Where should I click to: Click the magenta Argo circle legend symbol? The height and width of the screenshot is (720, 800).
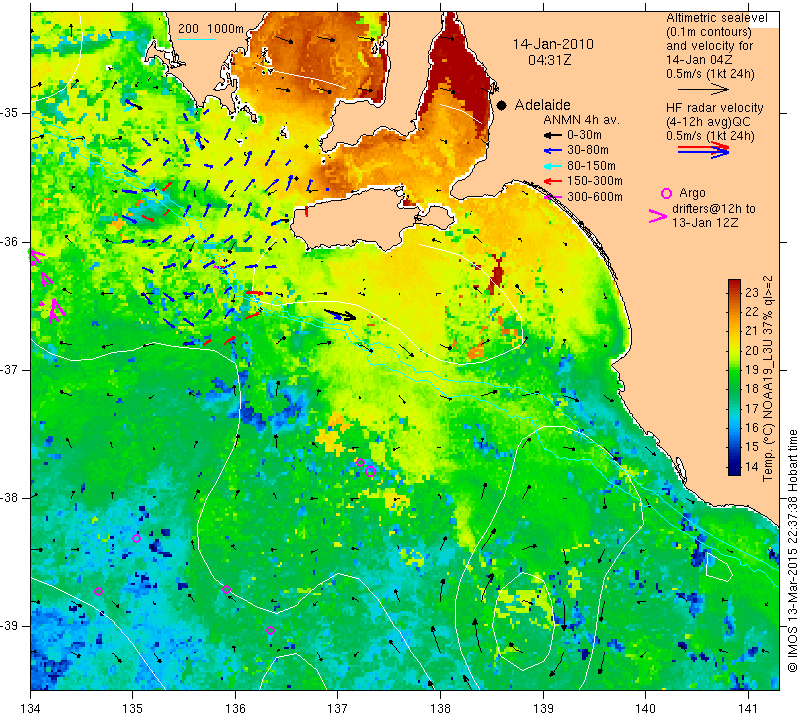pyautogui.click(x=666, y=193)
